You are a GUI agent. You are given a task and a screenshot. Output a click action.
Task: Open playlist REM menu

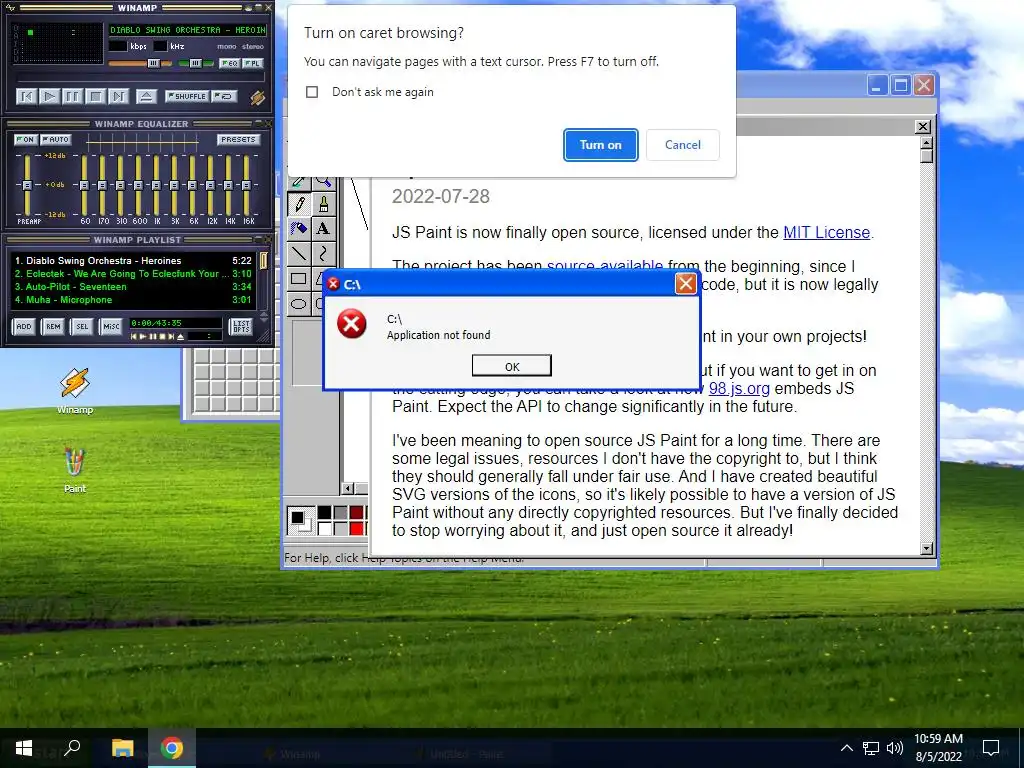click(x=53, y=326)
